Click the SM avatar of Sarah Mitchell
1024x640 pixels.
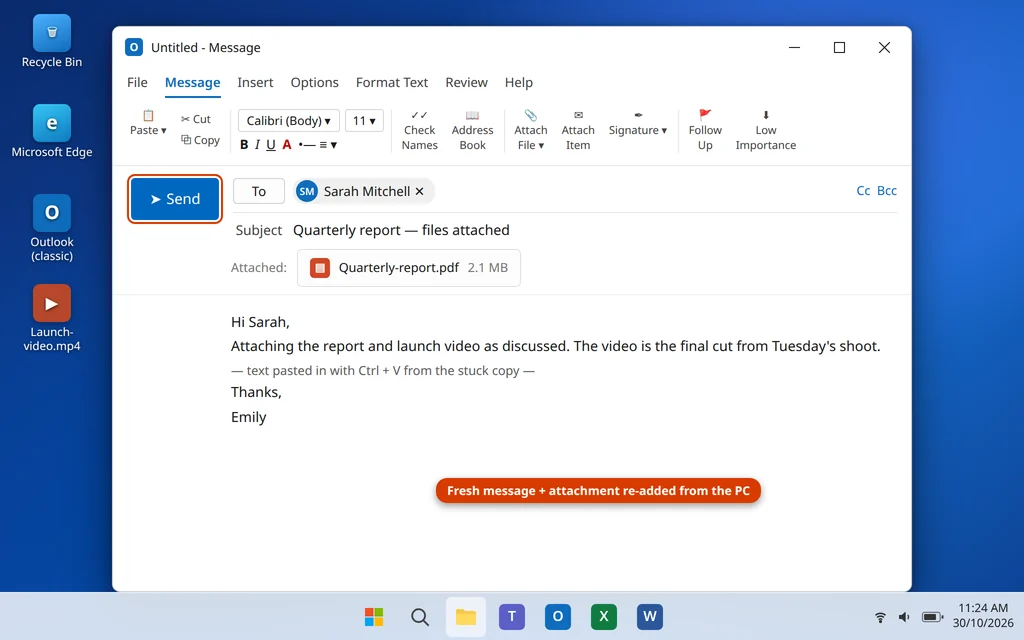307,191
